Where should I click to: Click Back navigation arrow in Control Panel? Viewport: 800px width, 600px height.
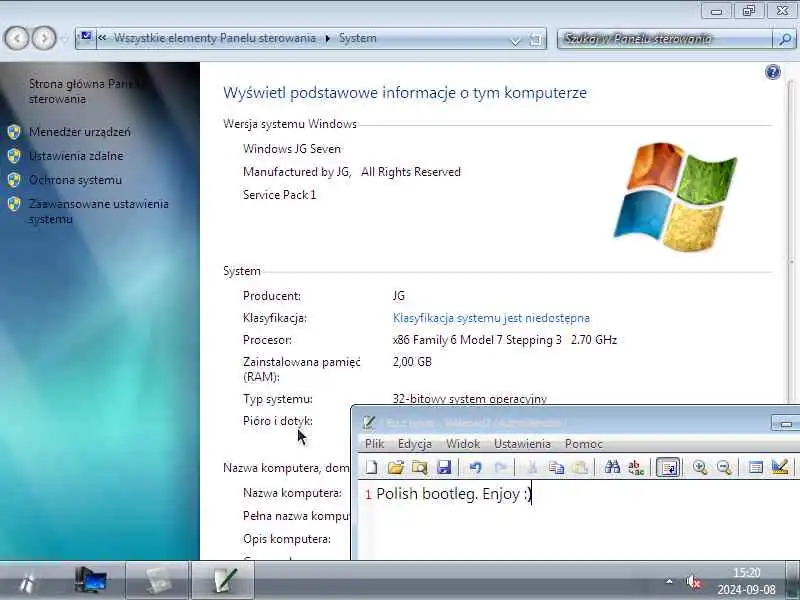pos(17,38)
